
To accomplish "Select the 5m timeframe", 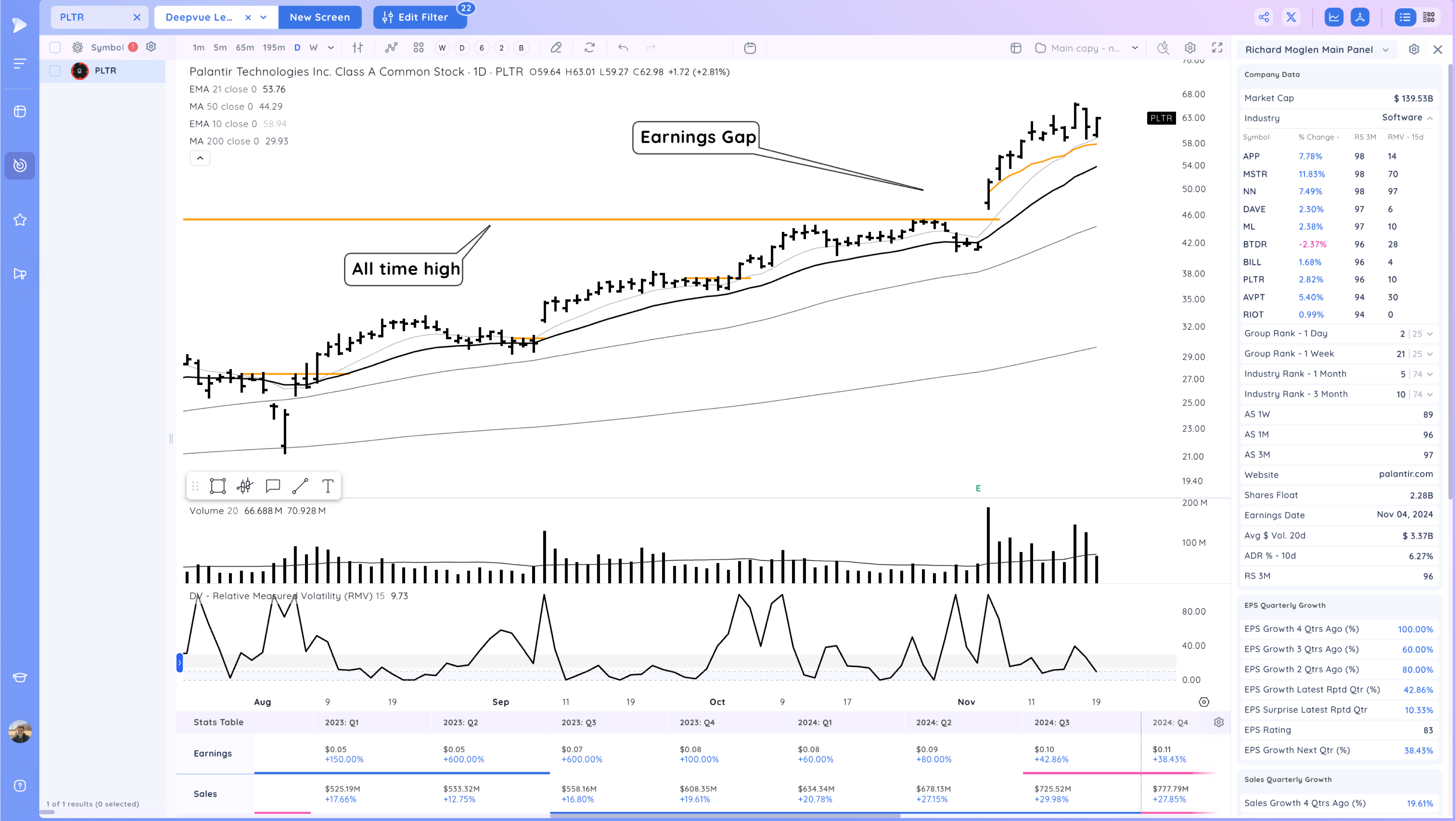I will pos(220,47).
